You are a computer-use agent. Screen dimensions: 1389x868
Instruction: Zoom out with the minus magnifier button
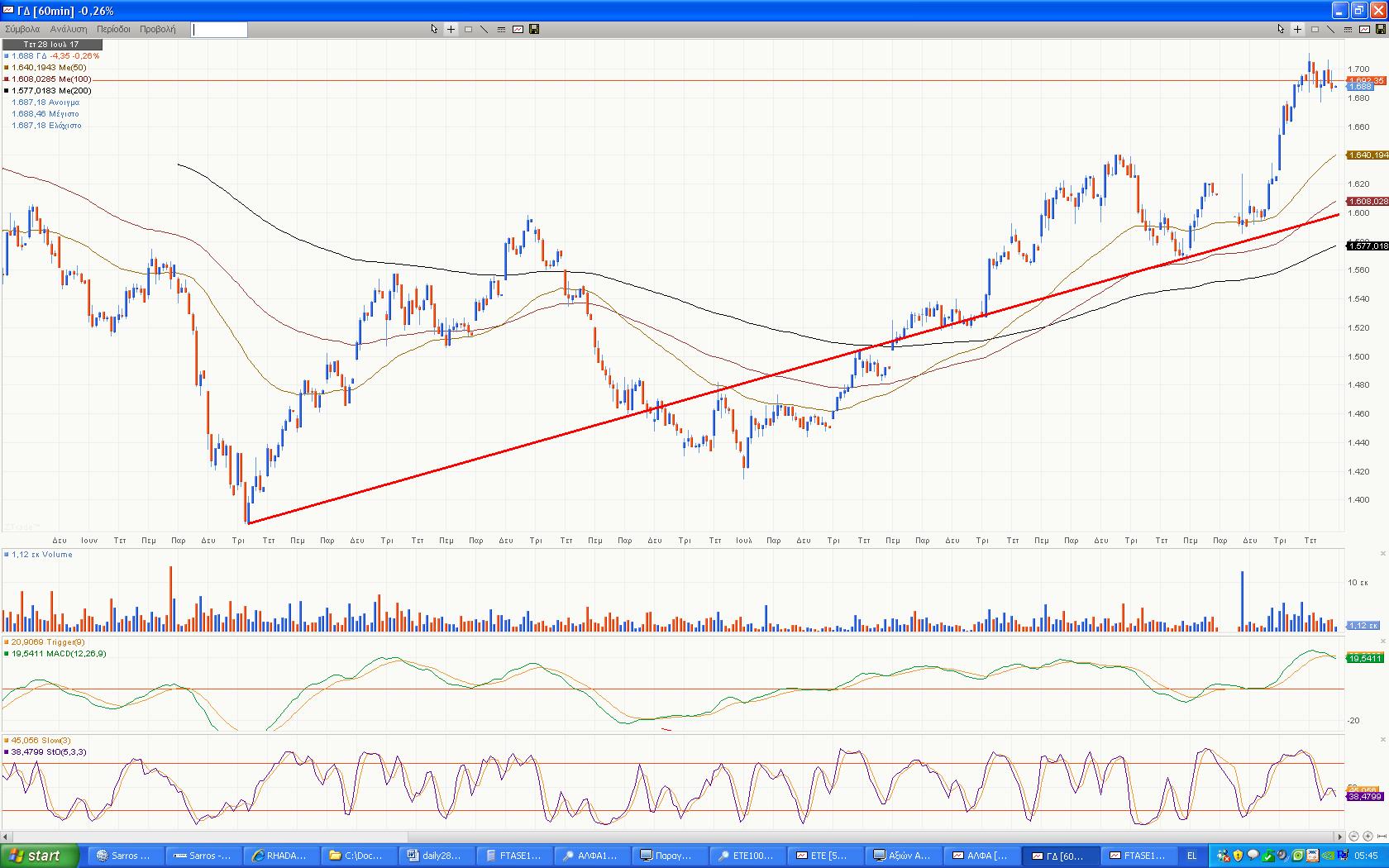1353,837
